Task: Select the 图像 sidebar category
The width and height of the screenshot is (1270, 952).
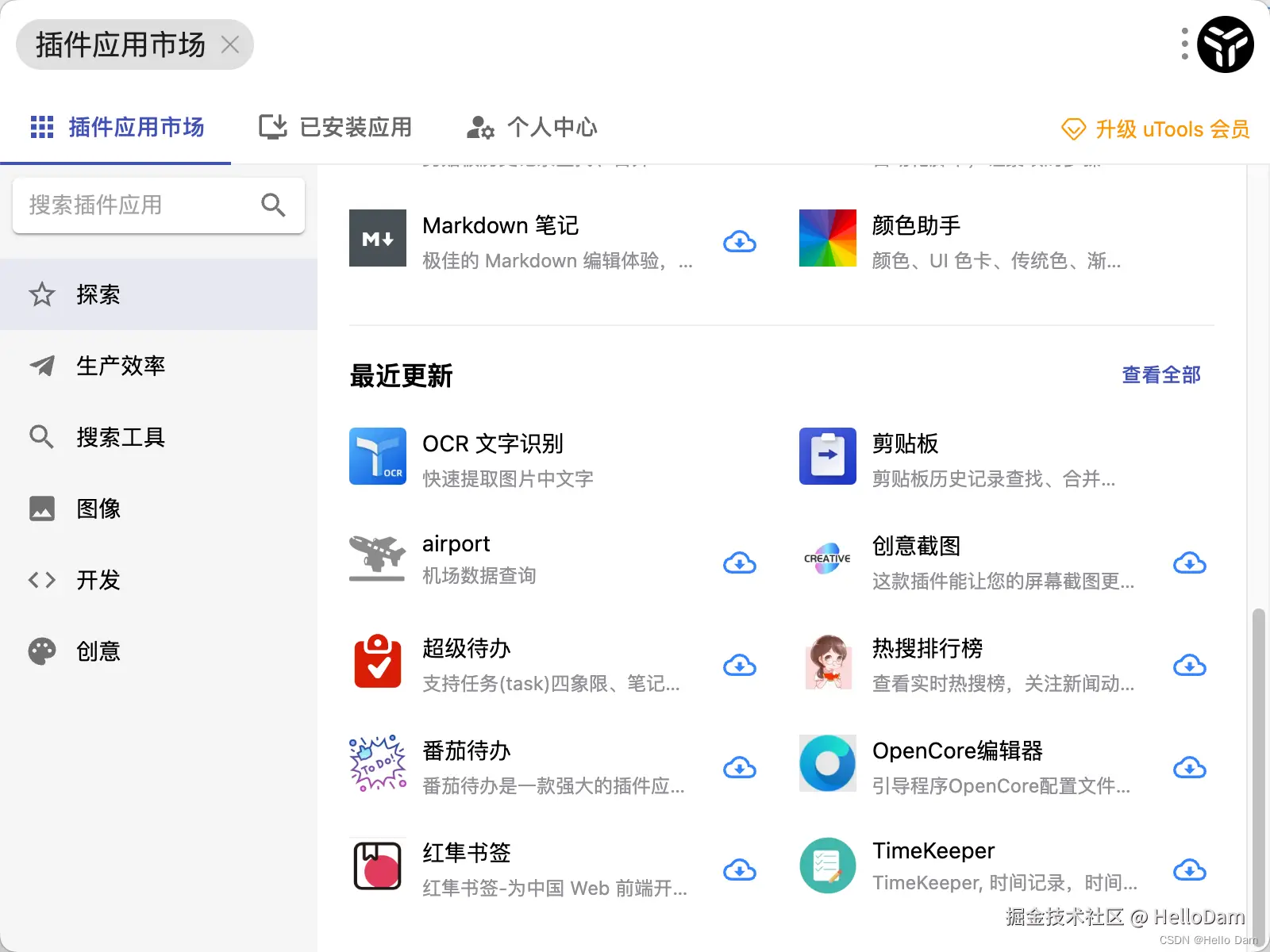Action: 98,509
